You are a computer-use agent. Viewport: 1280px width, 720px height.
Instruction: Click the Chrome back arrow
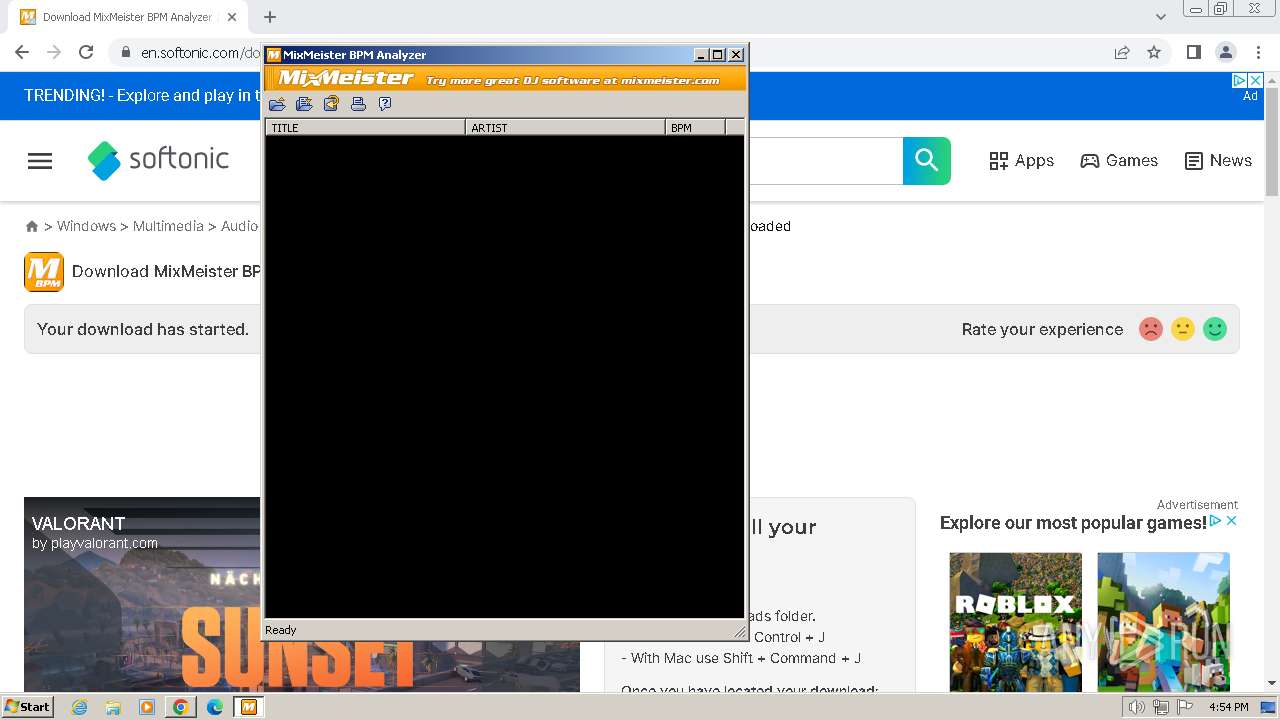point(22,52)
